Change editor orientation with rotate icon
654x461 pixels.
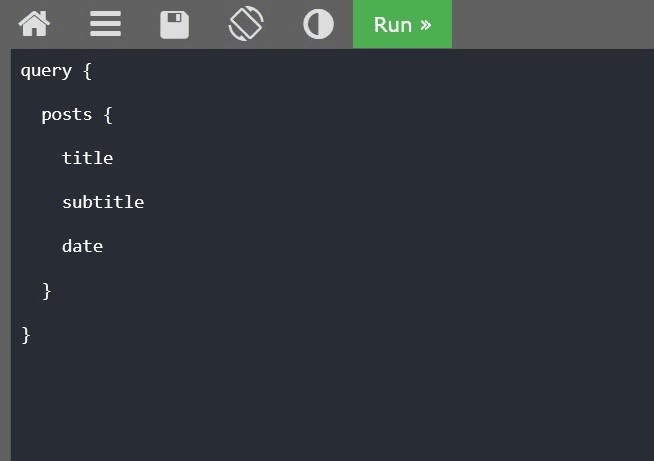tap(246, 24)
